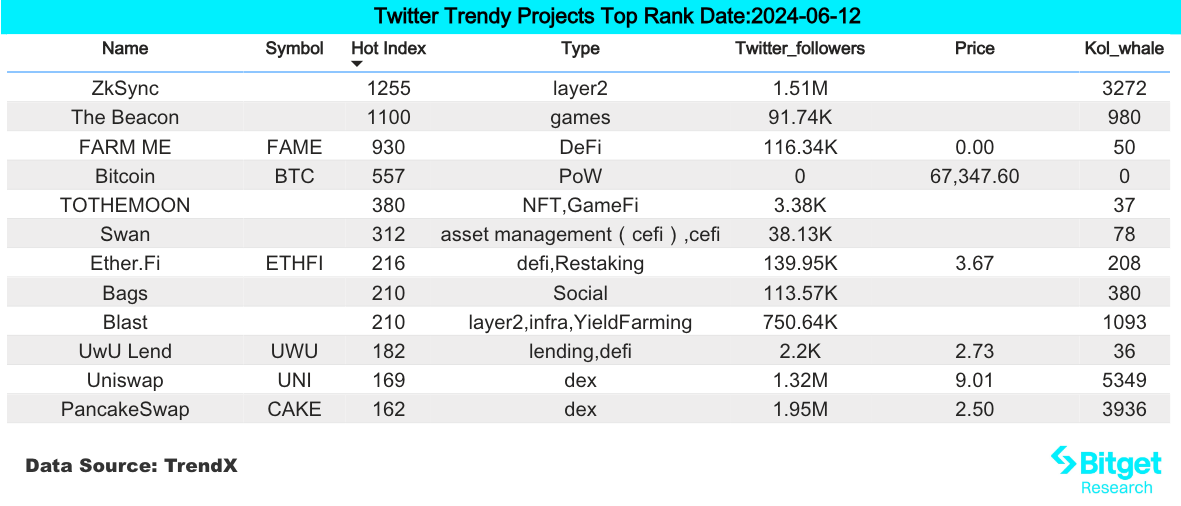This screenshot has width=1181, height=506.
Task: Click The Beacon project name
Action: pos(125,118)
